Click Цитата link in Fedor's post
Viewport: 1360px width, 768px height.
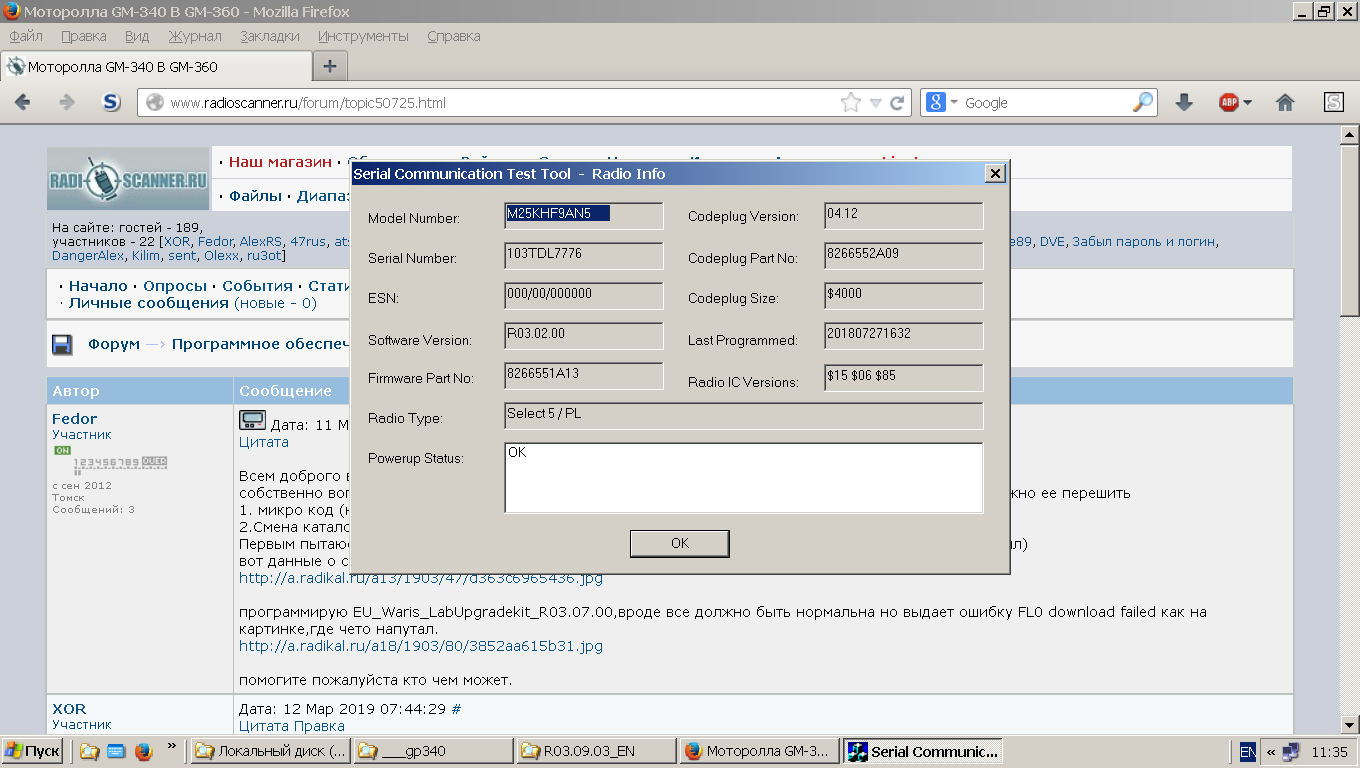pos(264,442)
